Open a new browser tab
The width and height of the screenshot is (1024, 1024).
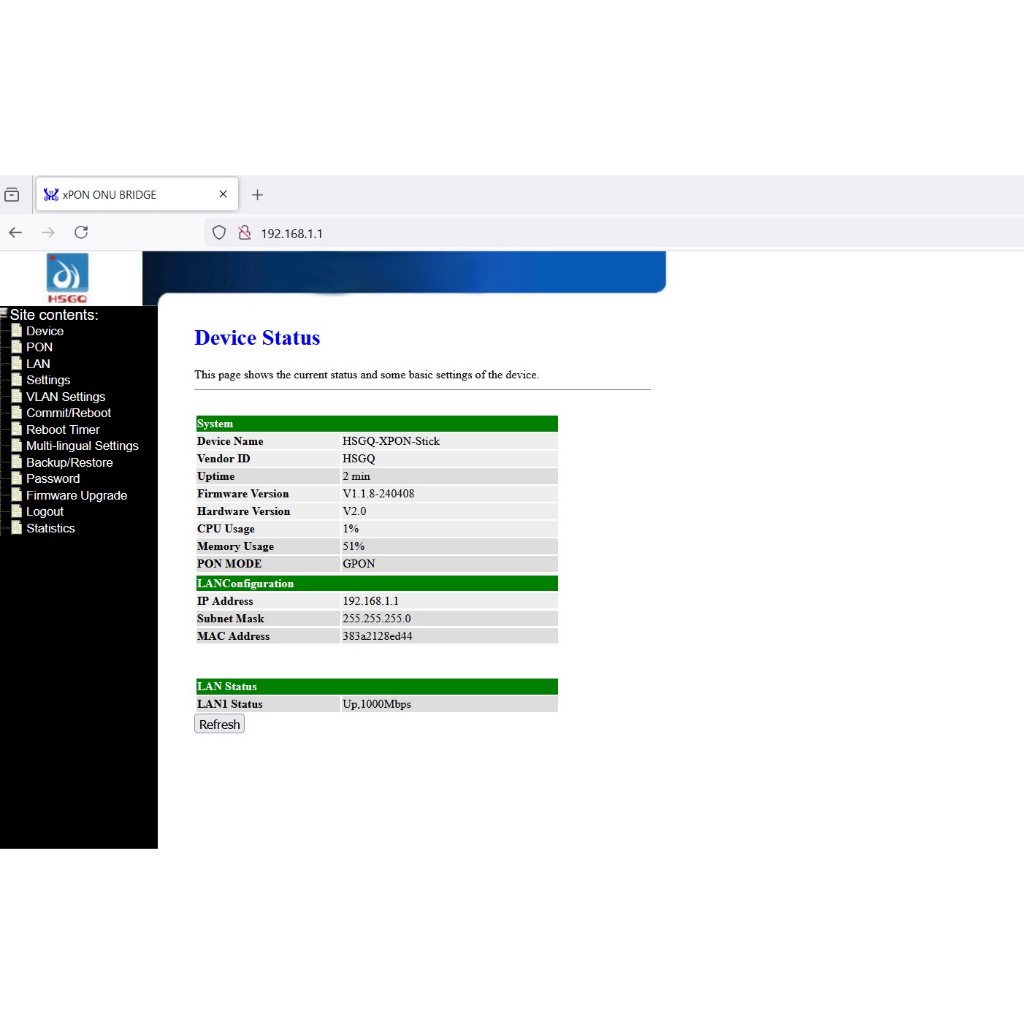(257, 195)
